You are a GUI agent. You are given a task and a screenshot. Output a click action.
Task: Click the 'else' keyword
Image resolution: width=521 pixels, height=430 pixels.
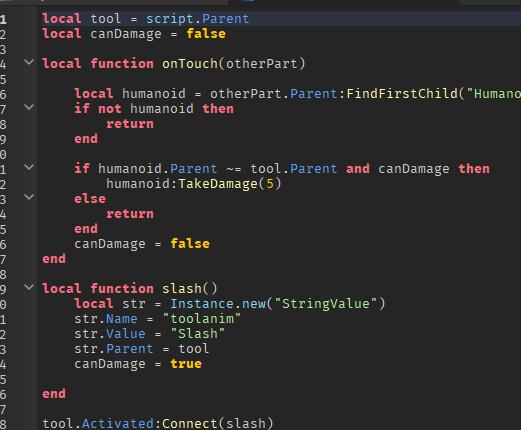pos(90,199)
